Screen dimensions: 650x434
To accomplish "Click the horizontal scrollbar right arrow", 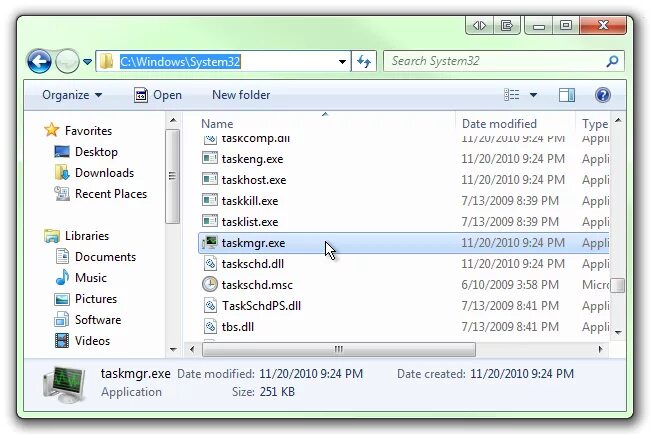I will [x=600, y=349].
